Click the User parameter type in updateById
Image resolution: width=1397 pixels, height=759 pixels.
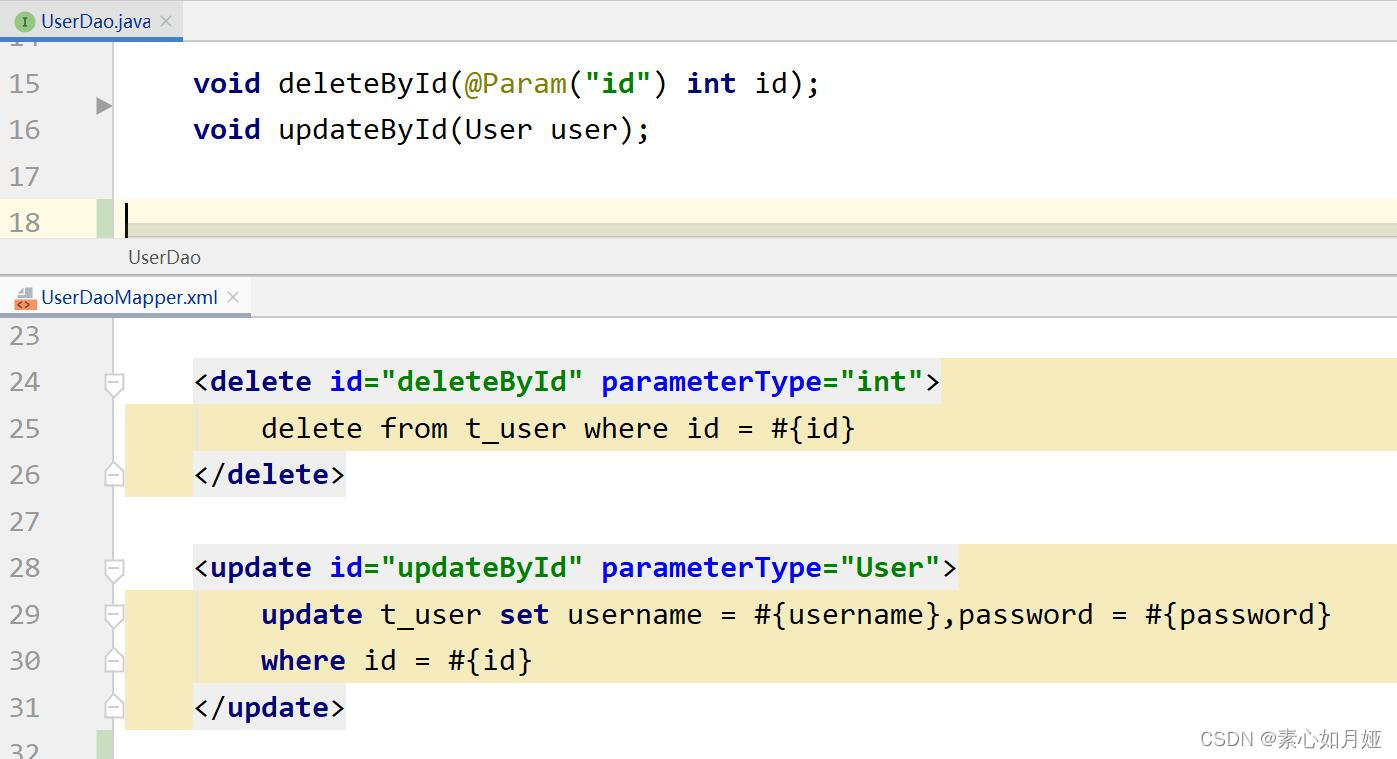(x=499, y=130)
